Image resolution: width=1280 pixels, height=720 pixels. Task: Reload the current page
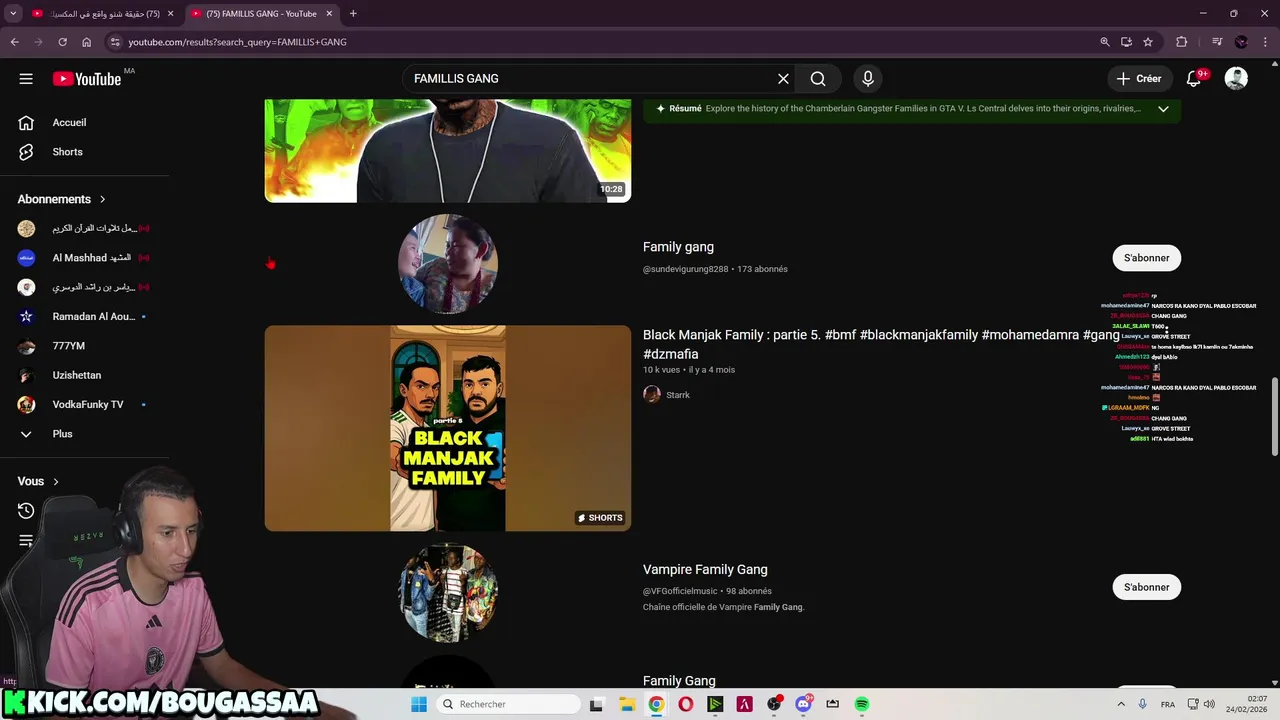[62, 42]
